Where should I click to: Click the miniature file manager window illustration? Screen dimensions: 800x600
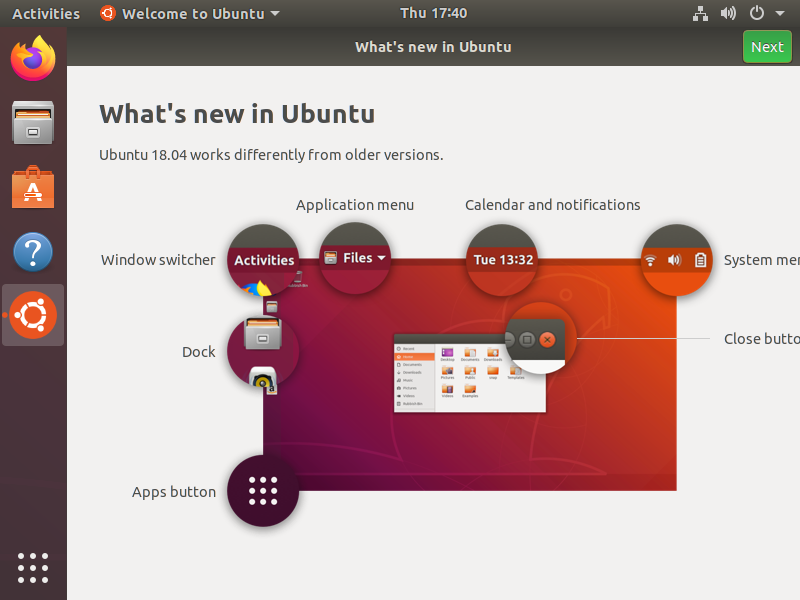tap(469, 373)
